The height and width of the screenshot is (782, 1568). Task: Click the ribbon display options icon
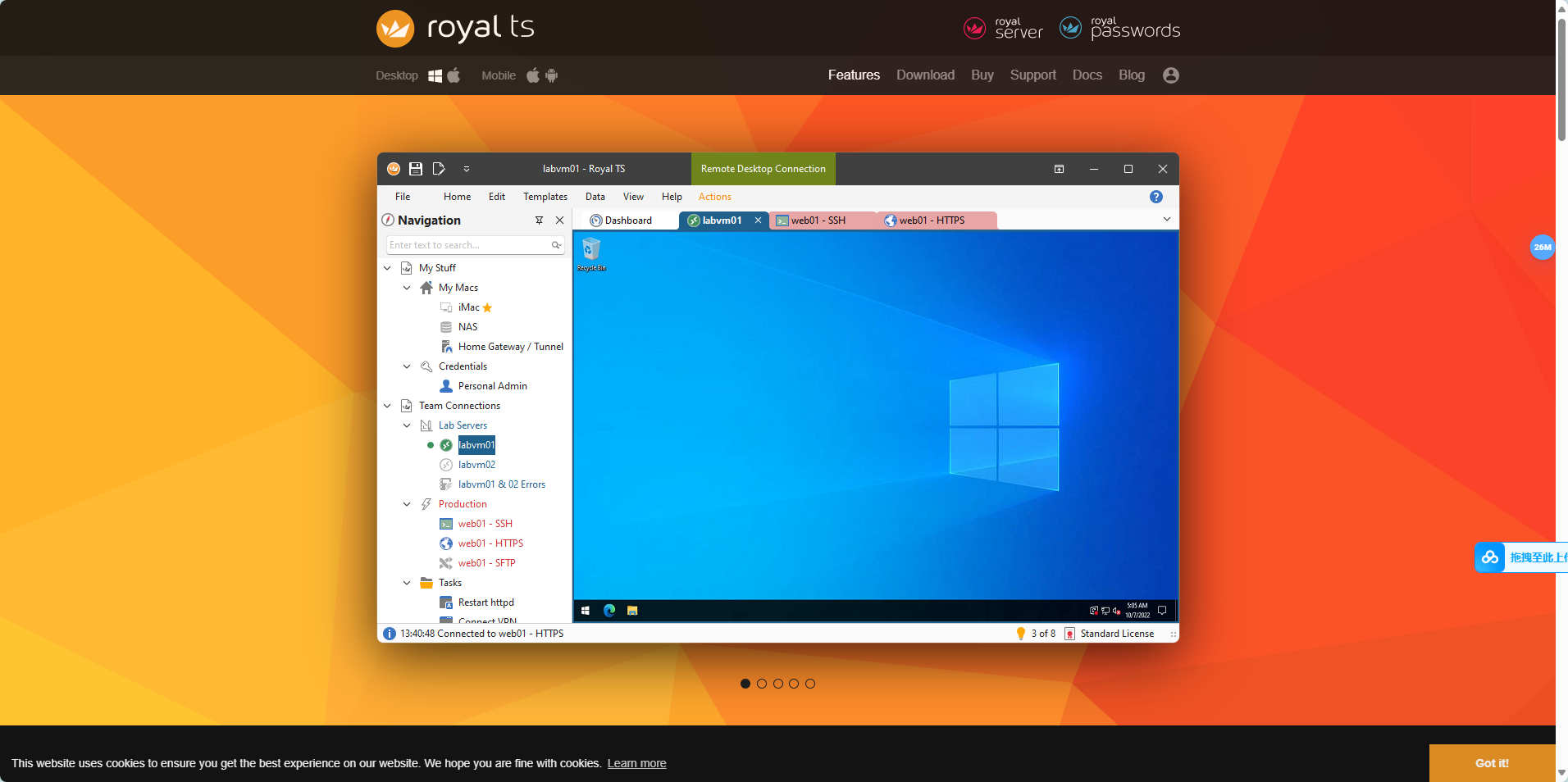tap(1060, 169)
